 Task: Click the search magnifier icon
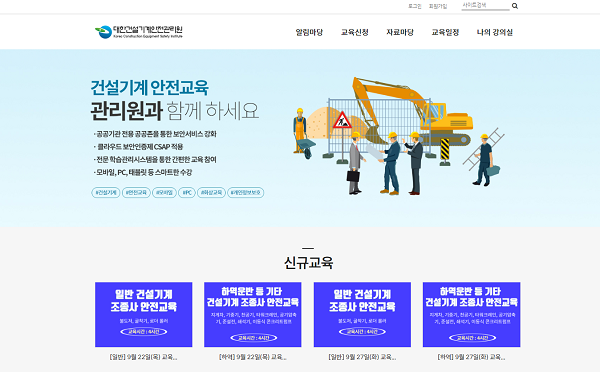[515, 6]
